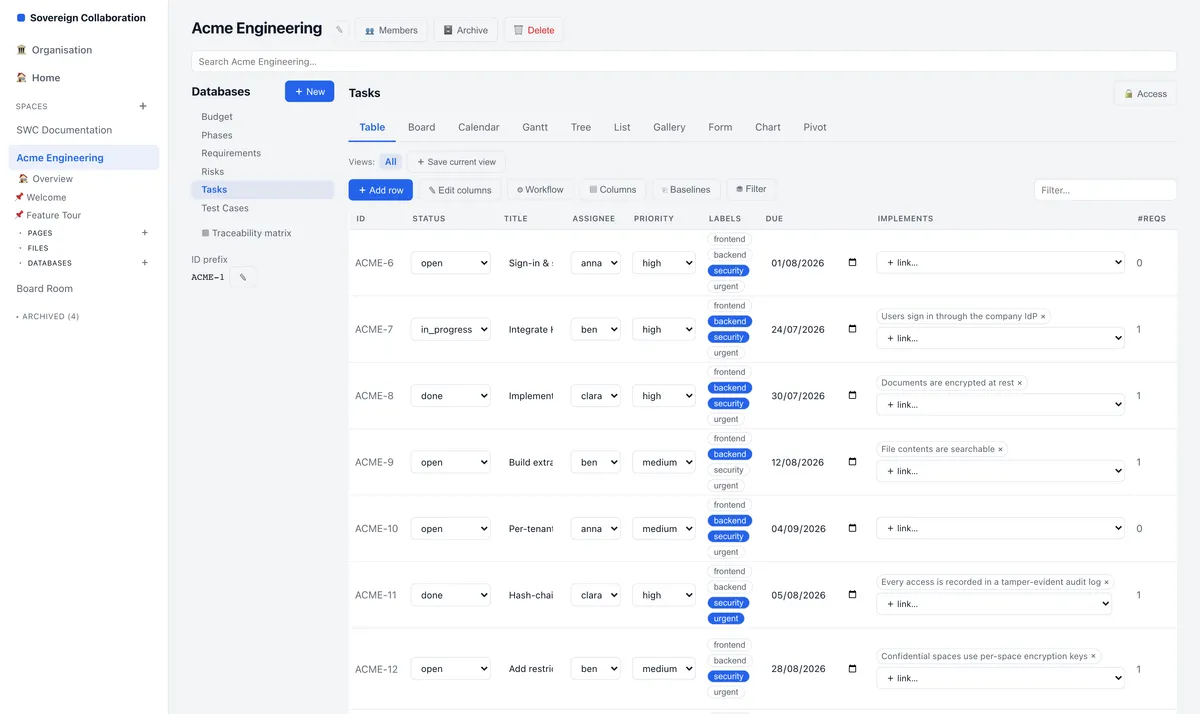The width and height of the screenshot is (1200, 714).
Task: Open the '+ link…' dropdown for ACME-10
Action: [x=1000, y=528]
